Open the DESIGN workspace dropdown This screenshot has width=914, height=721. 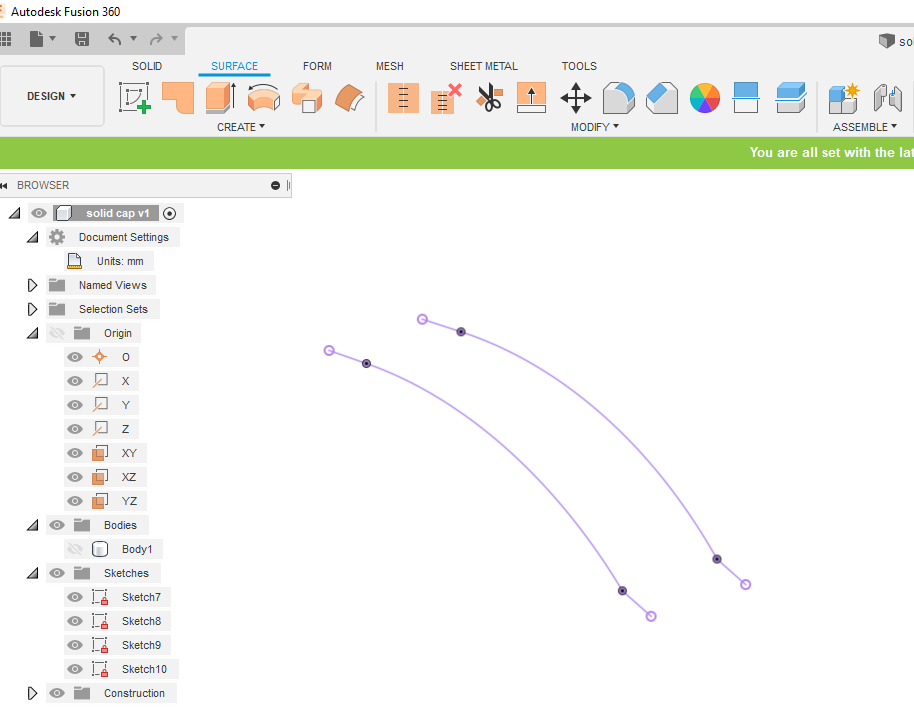52,95
